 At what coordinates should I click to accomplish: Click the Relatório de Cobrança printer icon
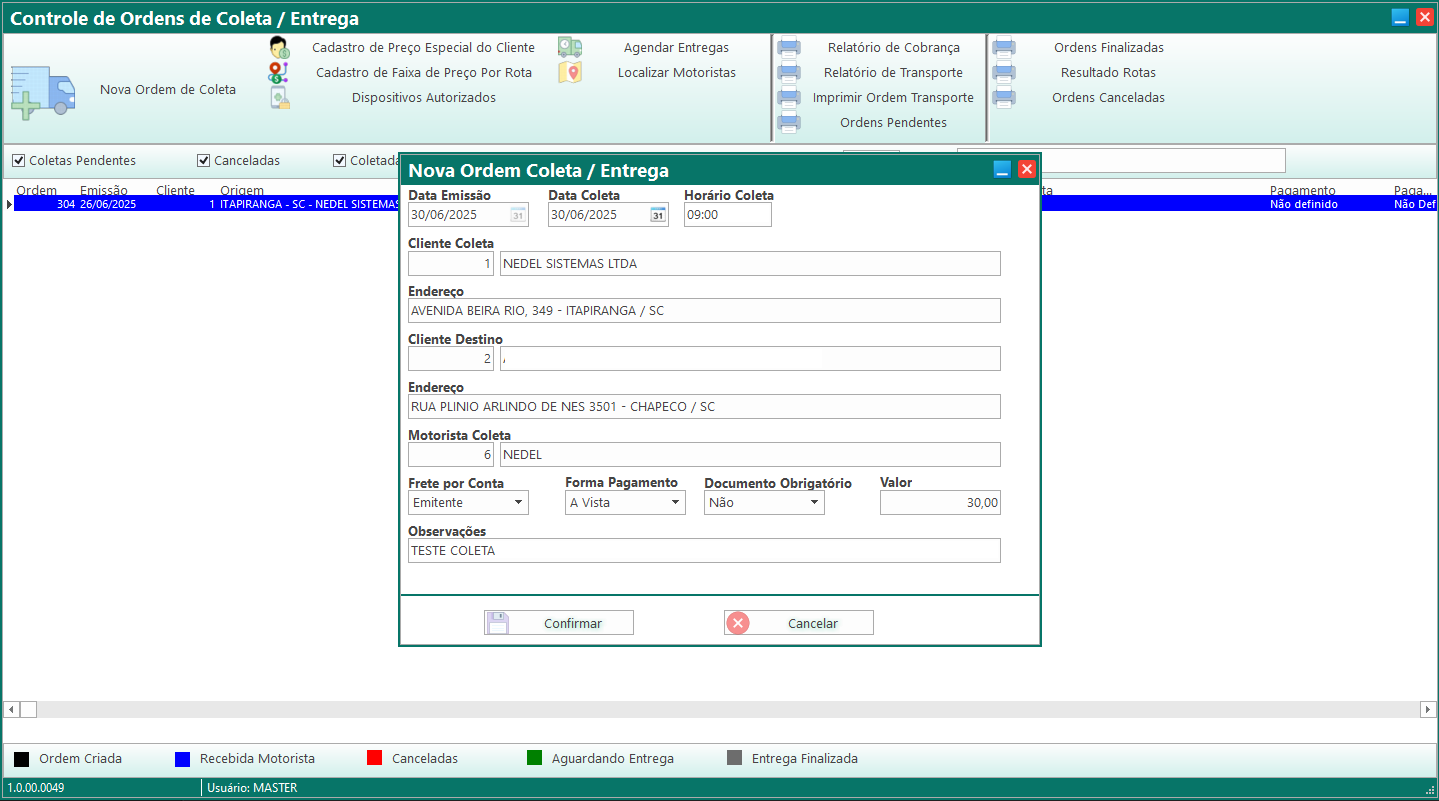(x=789, y=47)
